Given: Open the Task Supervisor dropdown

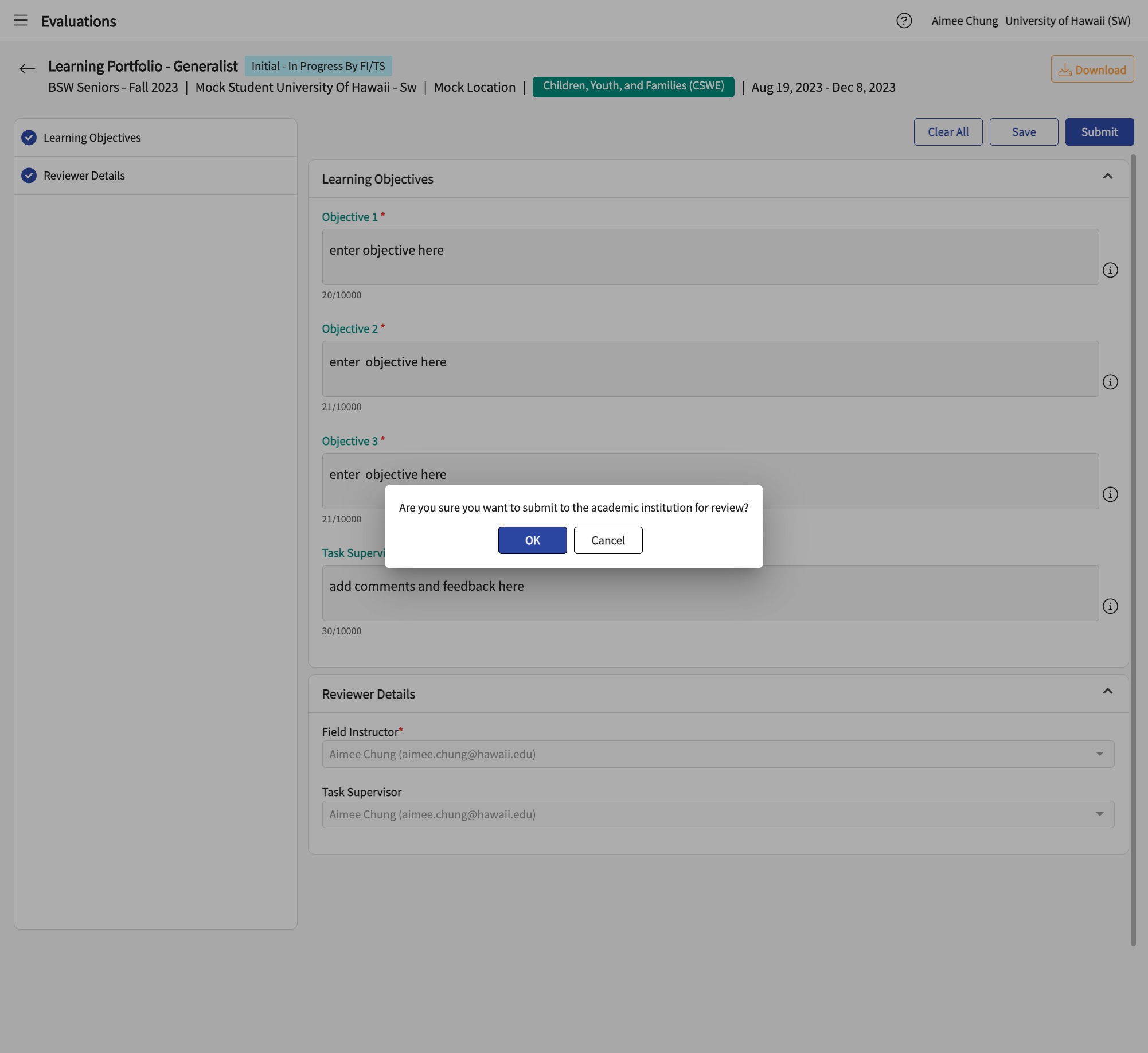Looking at the screenshot, I should (718, 814).
